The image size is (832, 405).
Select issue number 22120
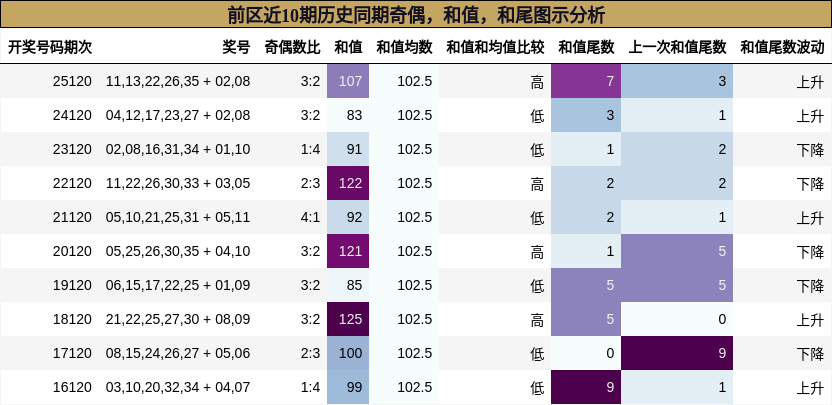[x=72, y=183]
